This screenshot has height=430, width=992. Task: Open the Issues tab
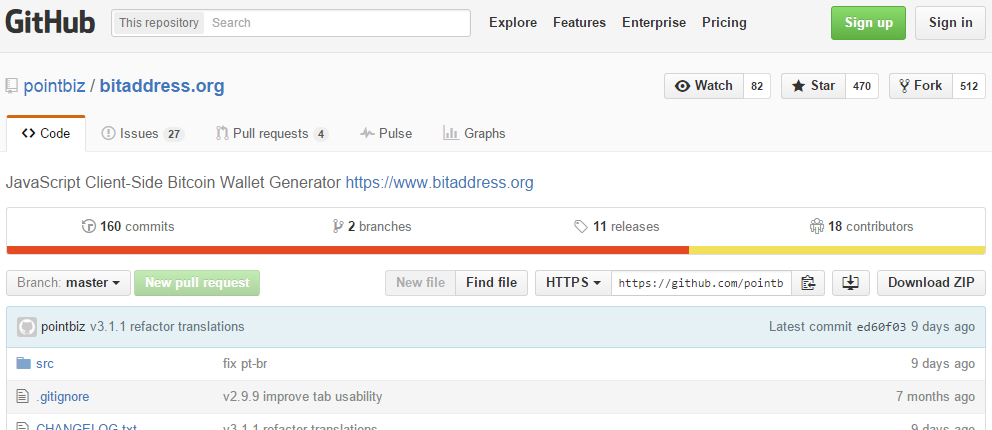coord(142,133)
